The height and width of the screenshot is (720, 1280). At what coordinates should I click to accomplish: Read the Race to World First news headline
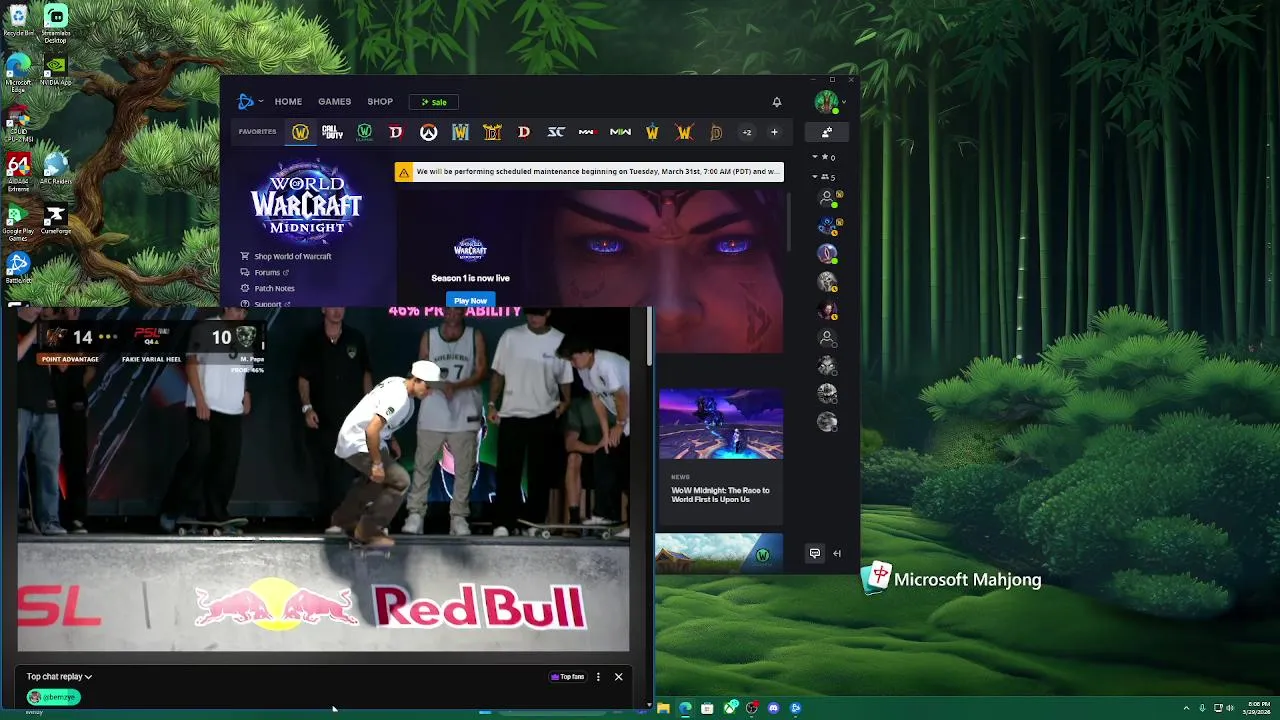click(720, 495)
